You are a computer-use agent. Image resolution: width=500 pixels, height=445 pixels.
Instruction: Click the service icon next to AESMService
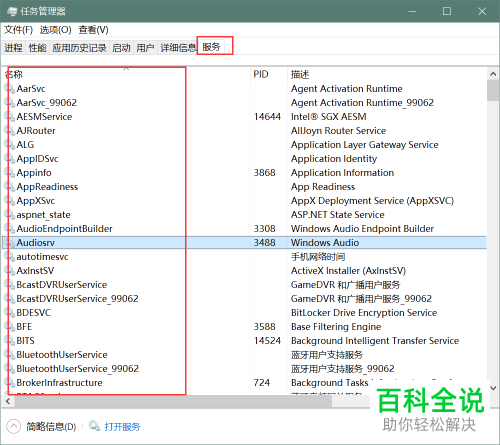pos(10,117)
